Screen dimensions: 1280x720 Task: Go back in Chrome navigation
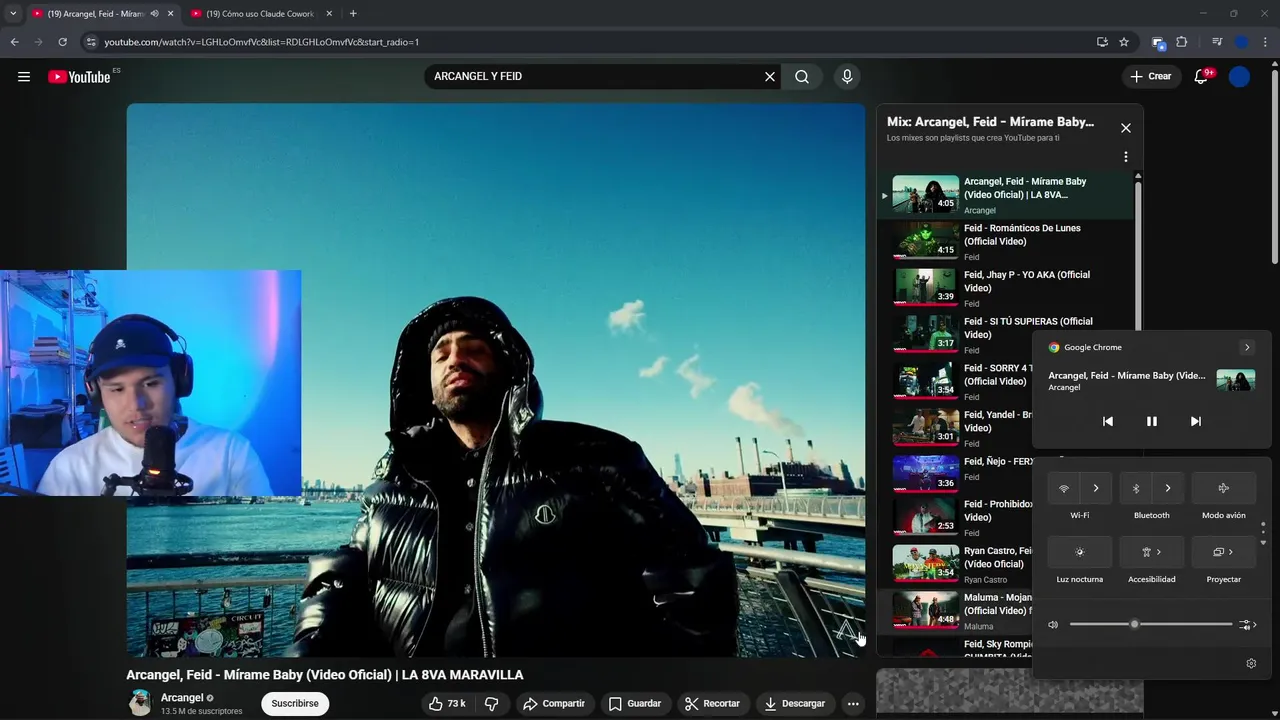coord(14,42)
